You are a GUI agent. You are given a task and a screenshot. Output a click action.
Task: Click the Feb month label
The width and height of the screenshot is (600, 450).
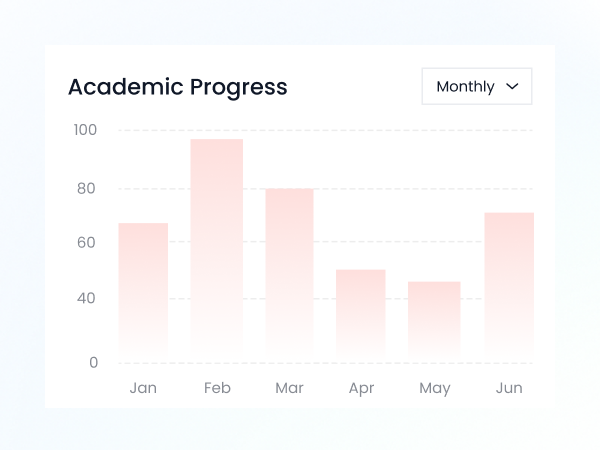(217, 388)
